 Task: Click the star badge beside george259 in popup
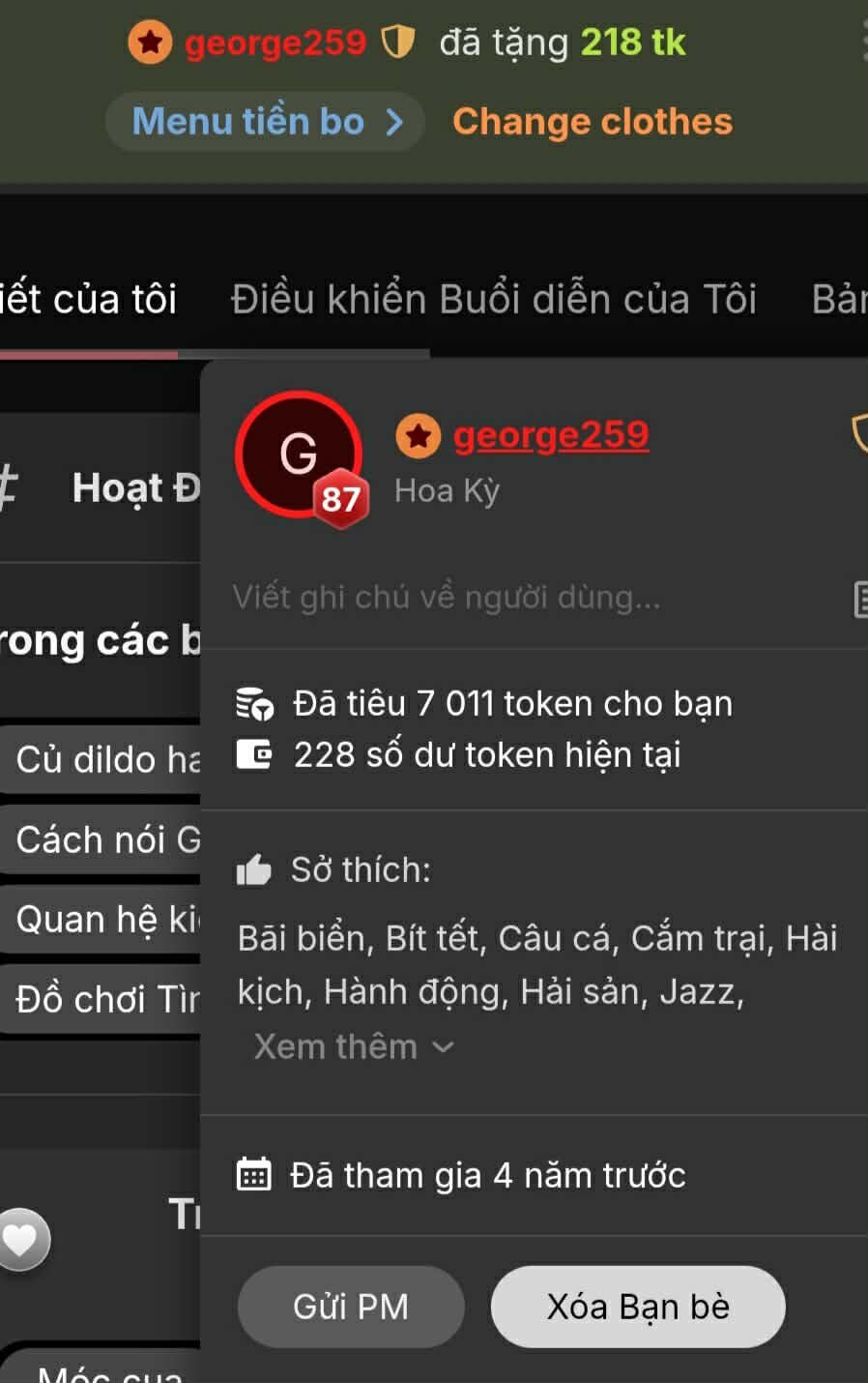coord(419,436)
